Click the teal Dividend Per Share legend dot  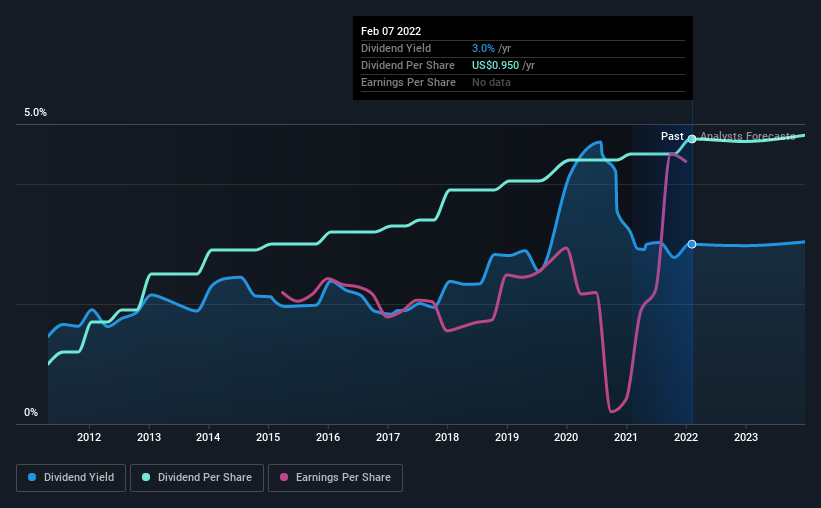click(146, 477)
